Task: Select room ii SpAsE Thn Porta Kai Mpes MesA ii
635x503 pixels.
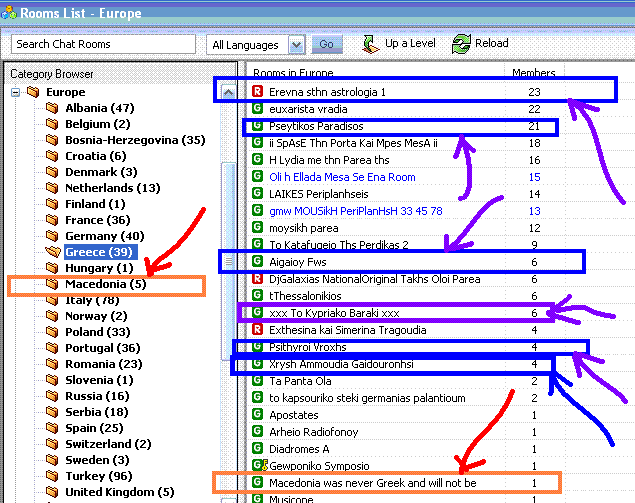Action: coord(353,143)
